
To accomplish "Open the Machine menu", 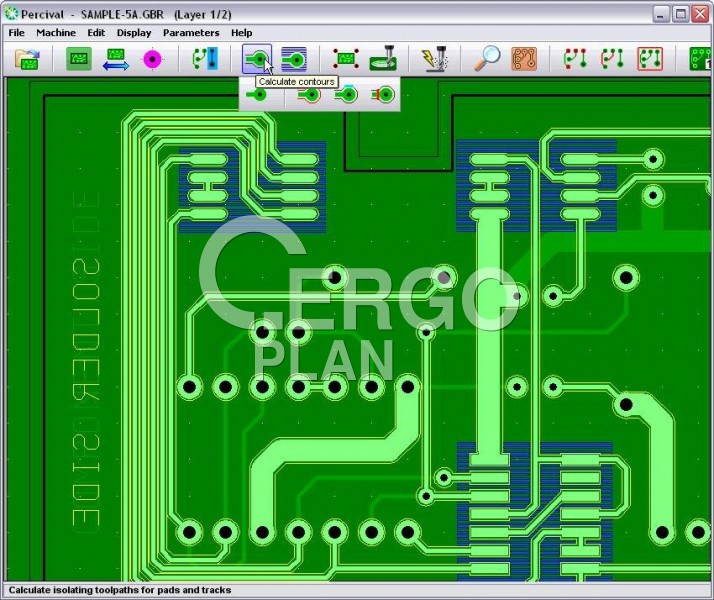I will pyautogui.click(x=56, y=33).
